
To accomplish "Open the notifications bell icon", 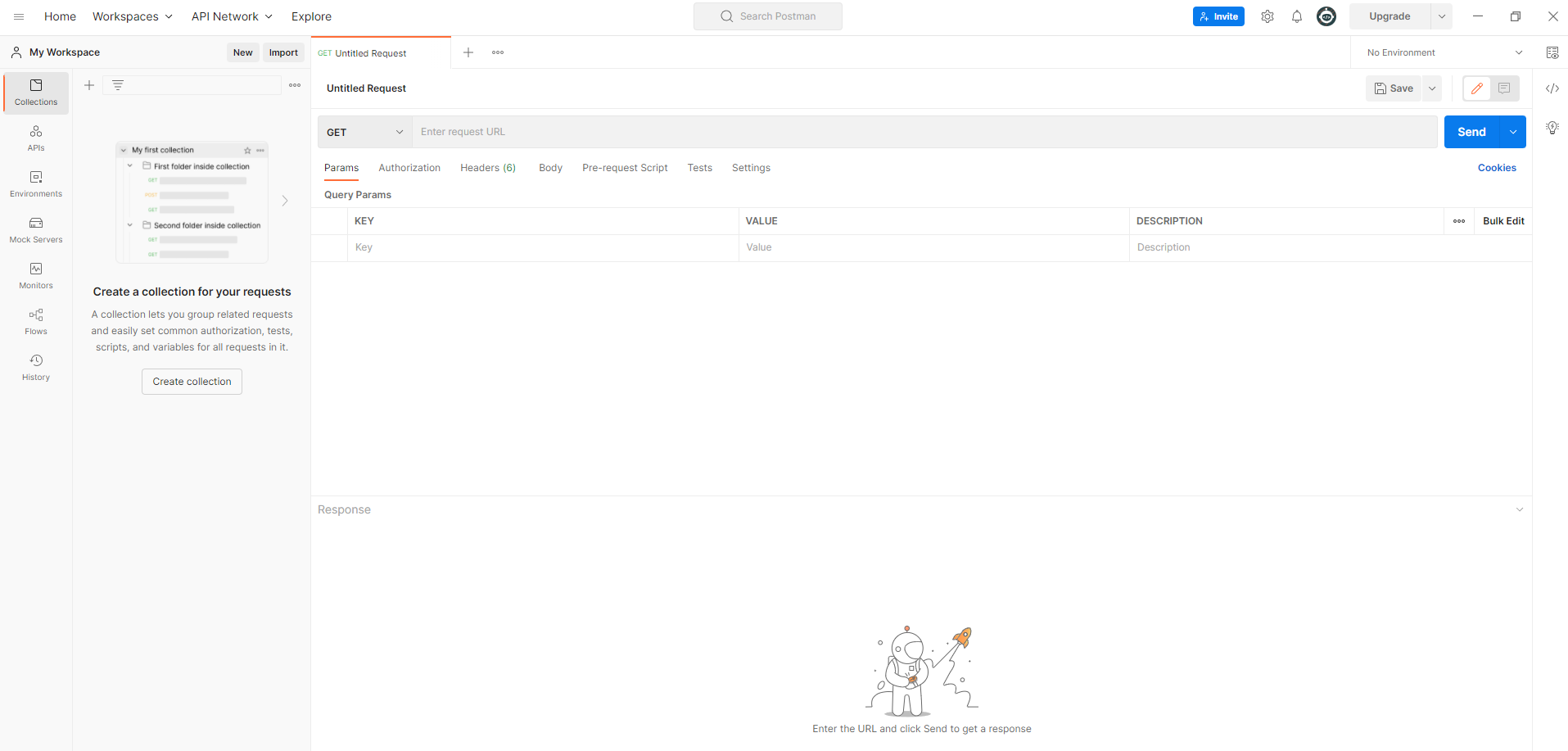I will [x=1297, y=16].
